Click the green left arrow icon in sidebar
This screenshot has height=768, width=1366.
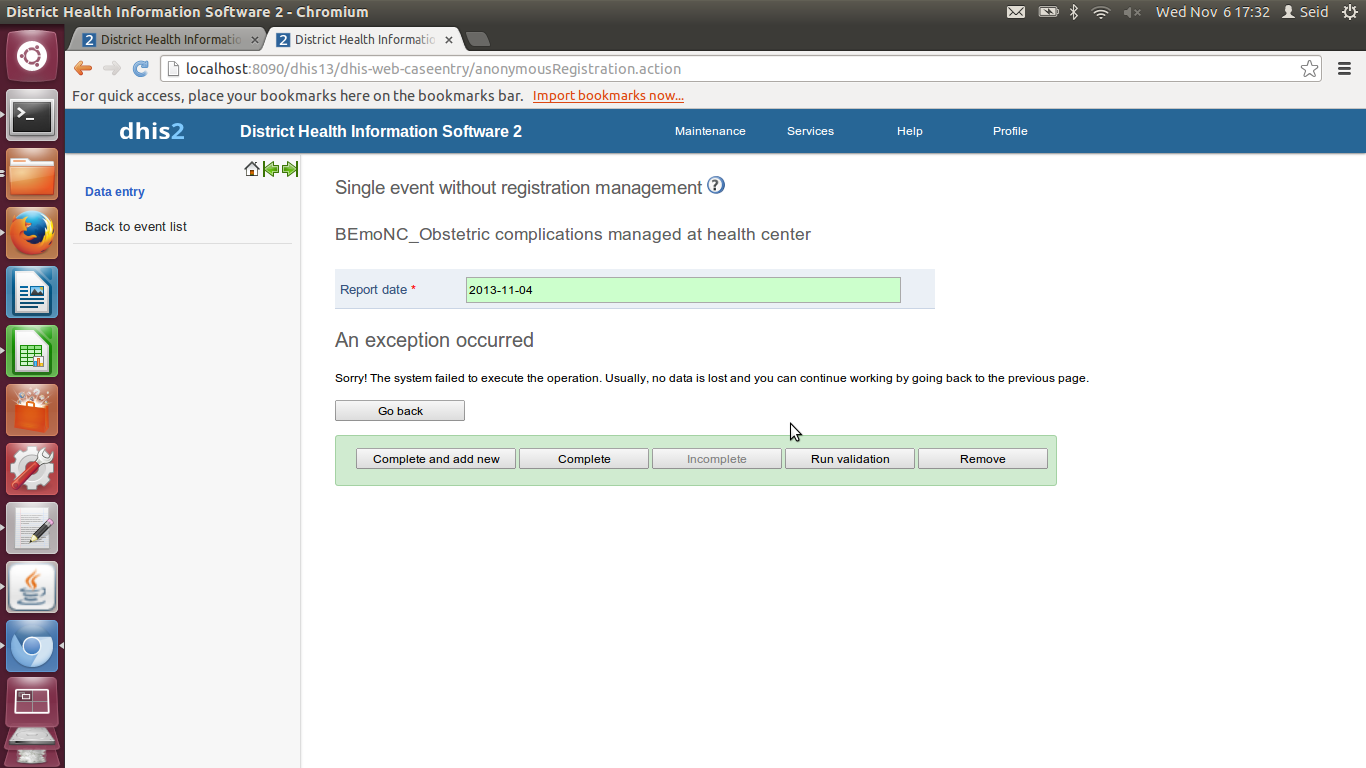[271, 169]
